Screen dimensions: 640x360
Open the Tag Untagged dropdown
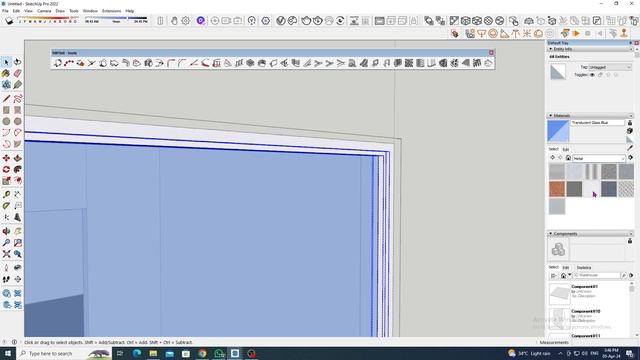(610, 67)
